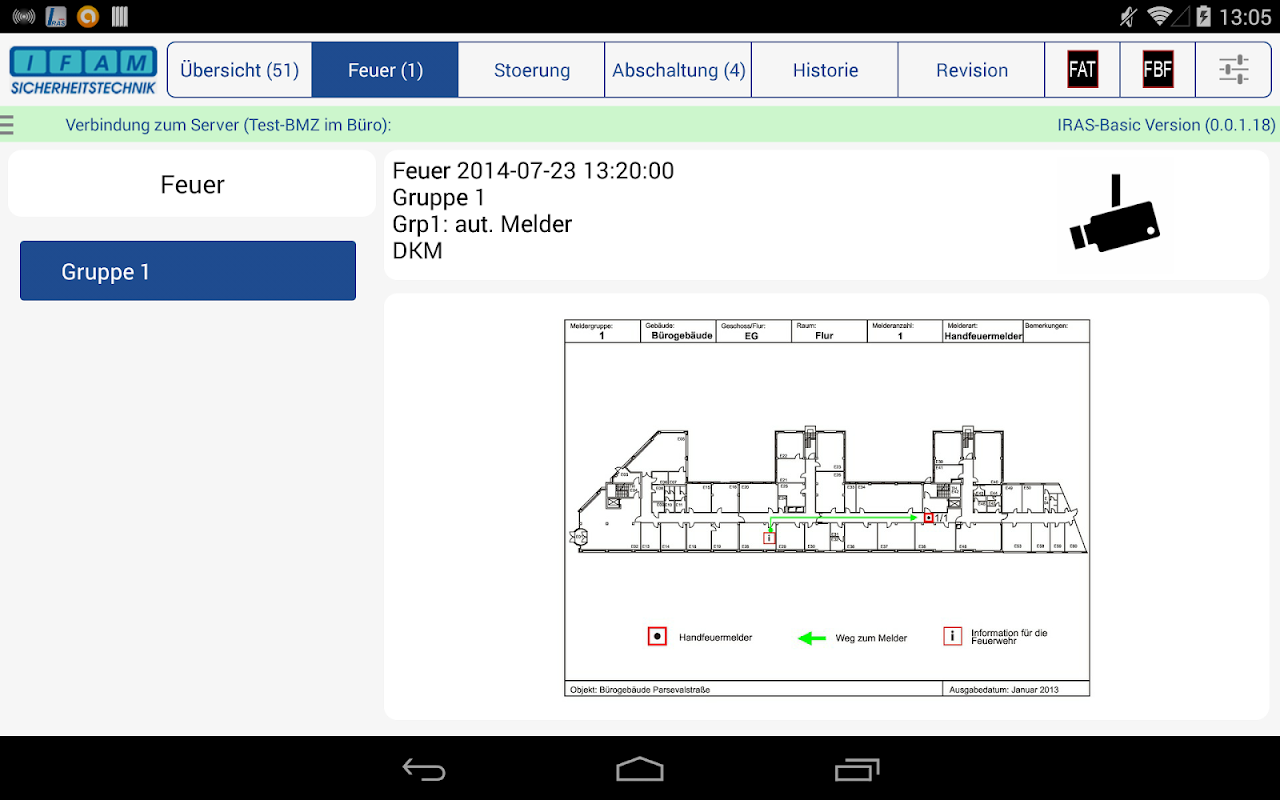Click the Handfeuermelder marker on floor plan
1280x800 pixels.
(x=928, y=517)
